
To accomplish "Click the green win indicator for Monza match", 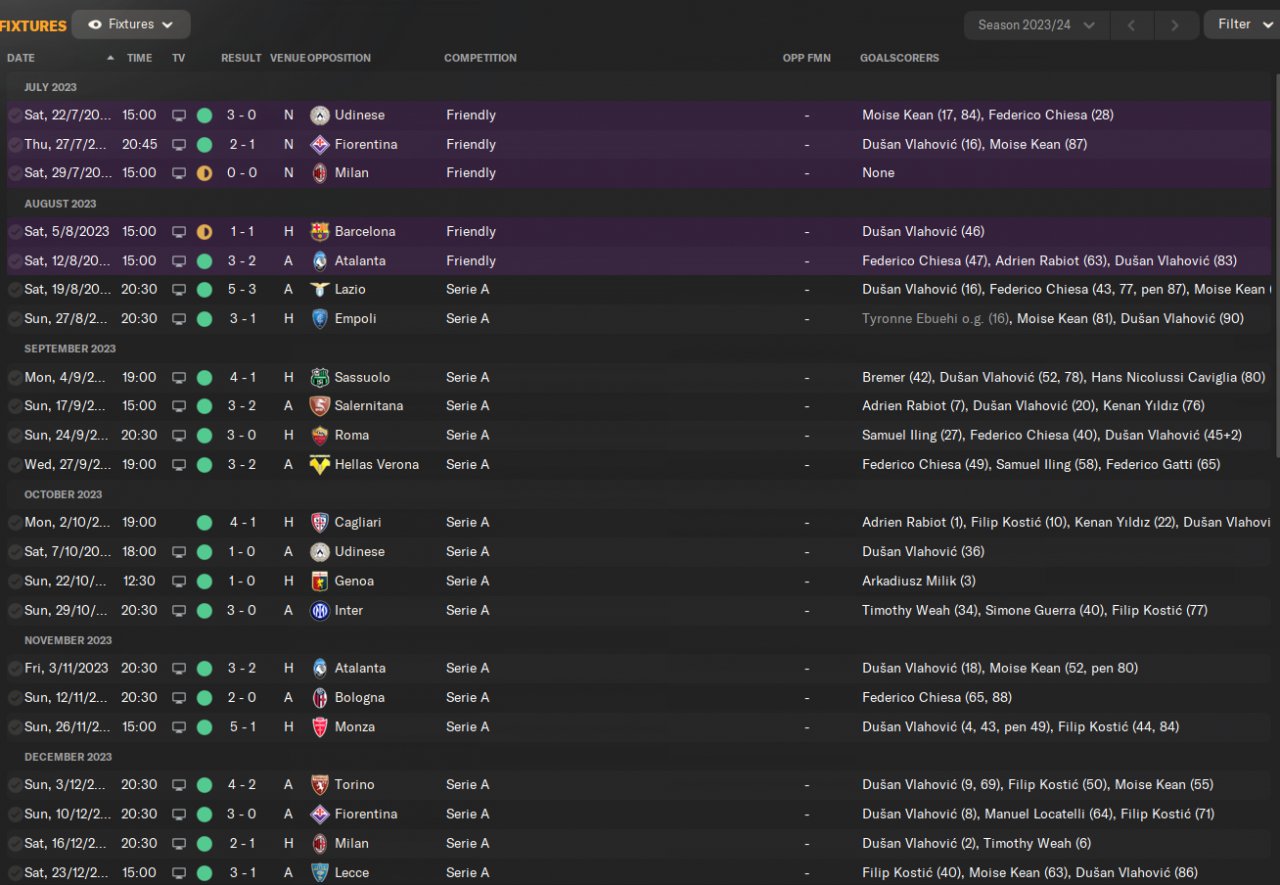I will 205,727.
